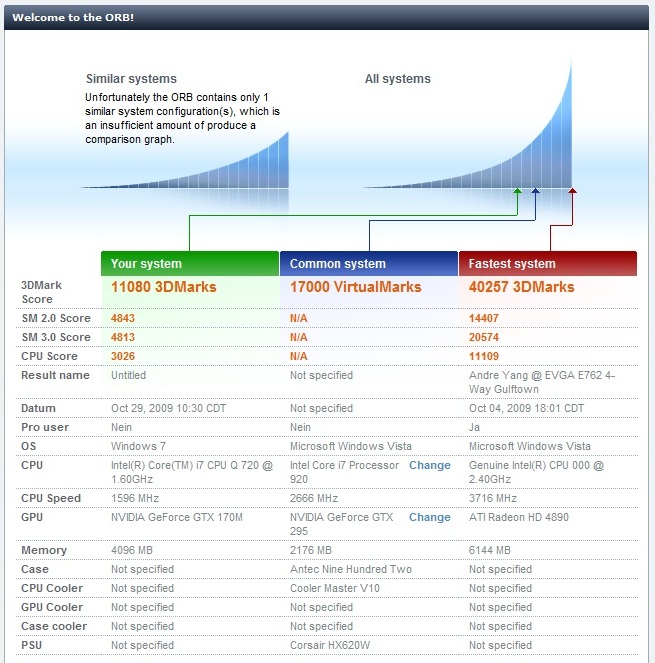Click the PSU row label

point(32,646)
